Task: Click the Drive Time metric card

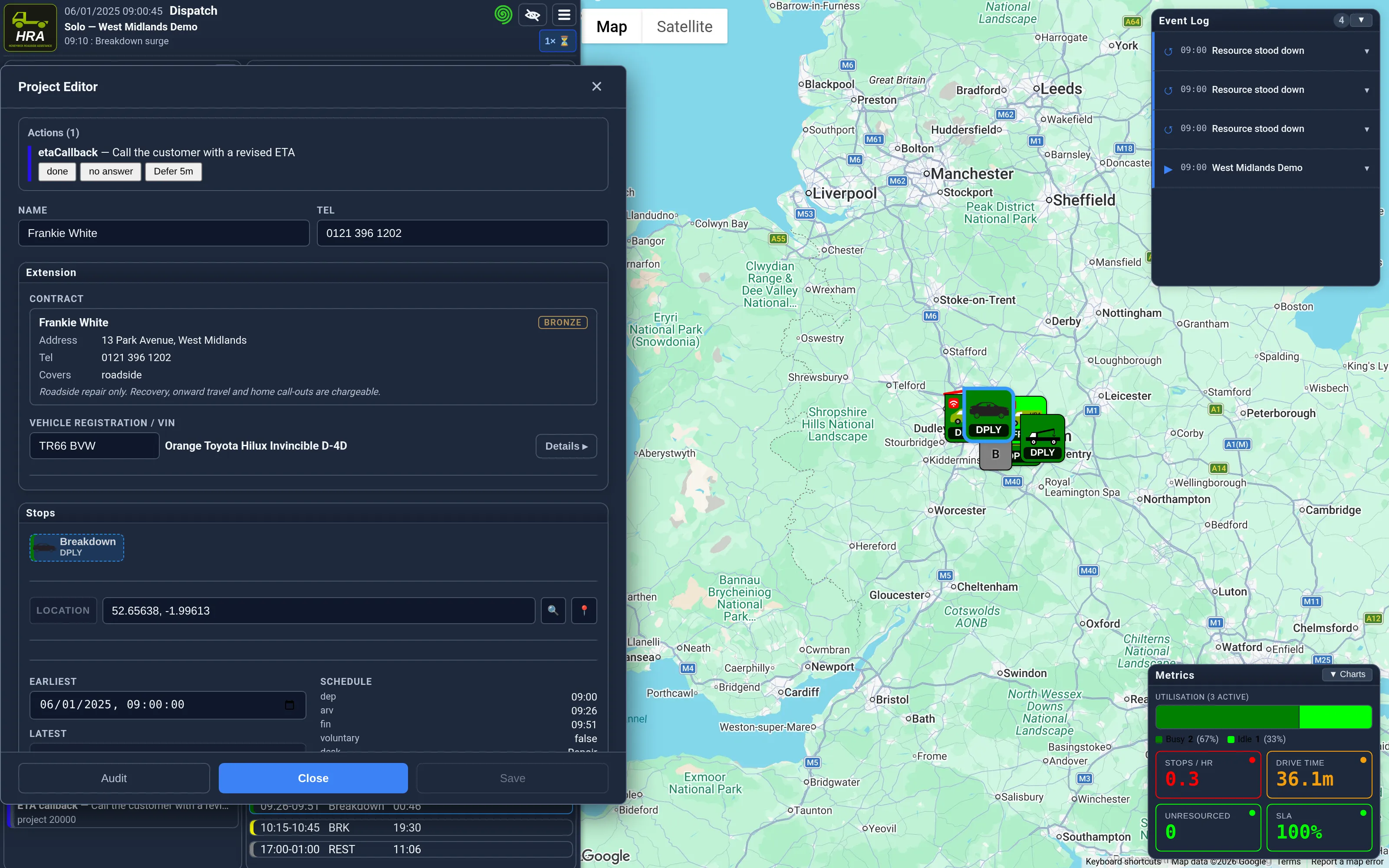Action: [1319, 774]
